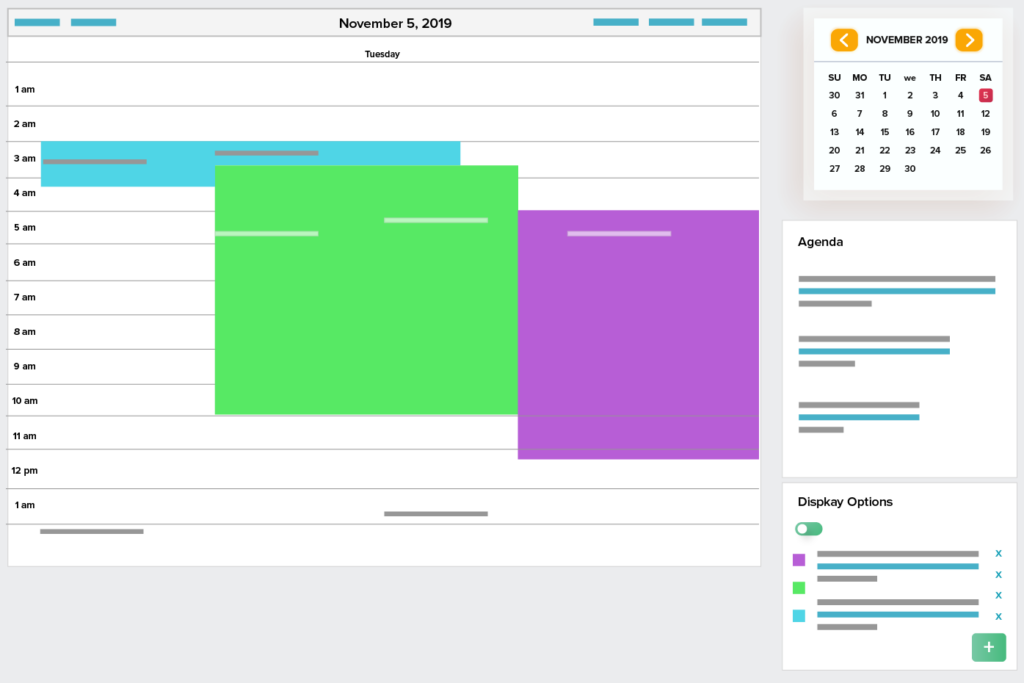Screen dimensions: 1024x683
Task: Click the middle blue button on the top-right toolbar
Action: click(670, 21)
